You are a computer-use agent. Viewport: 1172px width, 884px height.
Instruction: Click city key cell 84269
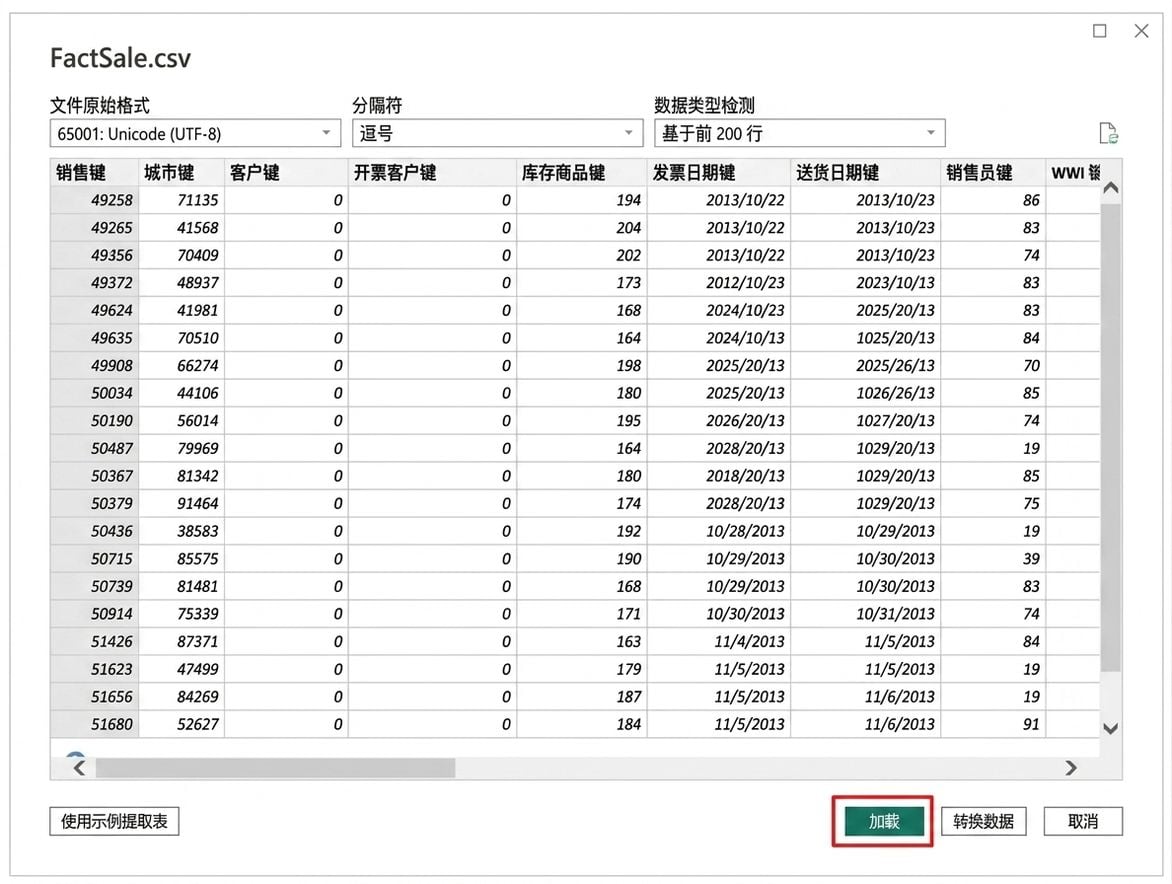point(182,697)
